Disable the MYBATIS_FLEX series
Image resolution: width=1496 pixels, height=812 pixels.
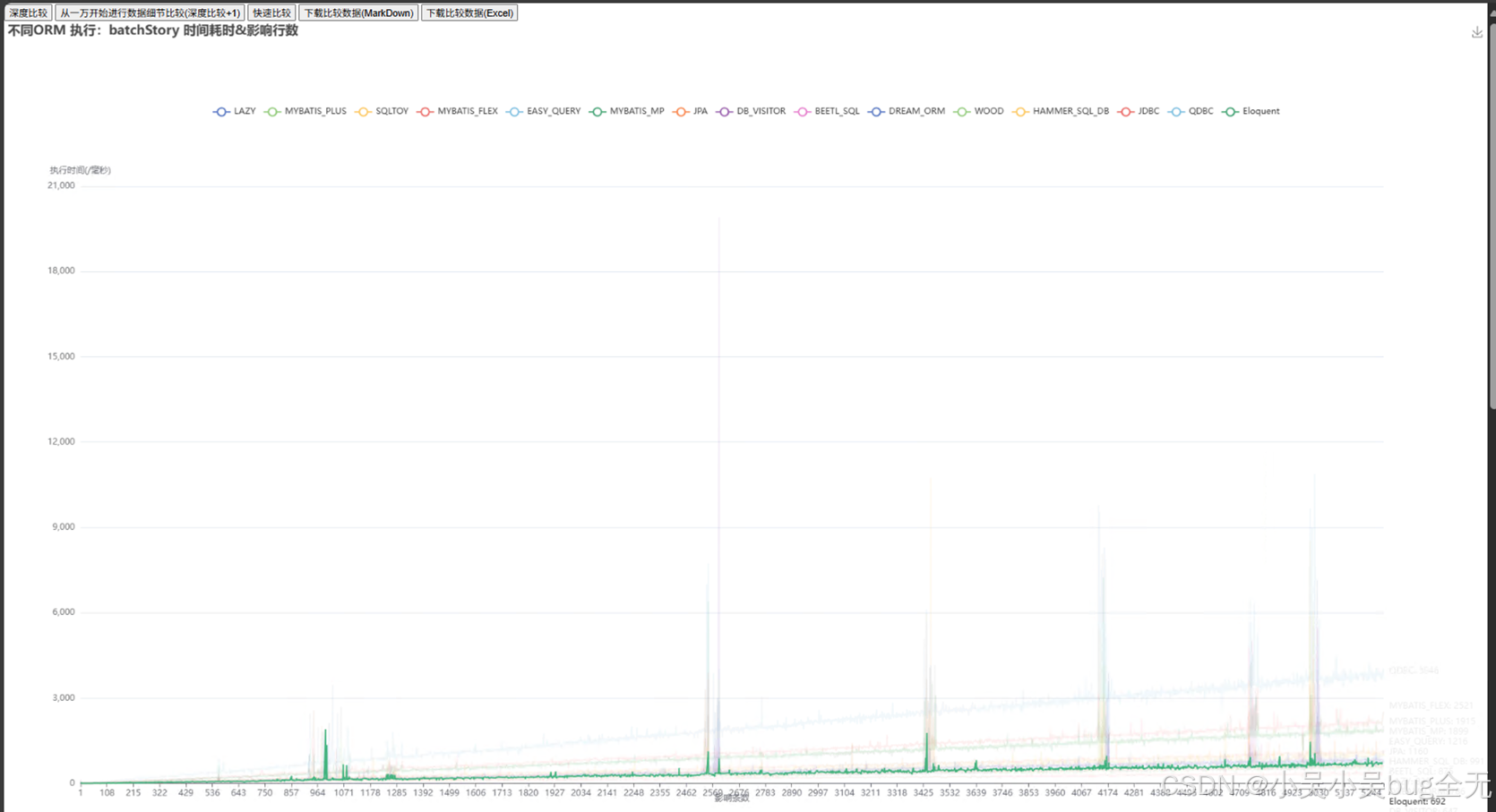coord(458,111)
